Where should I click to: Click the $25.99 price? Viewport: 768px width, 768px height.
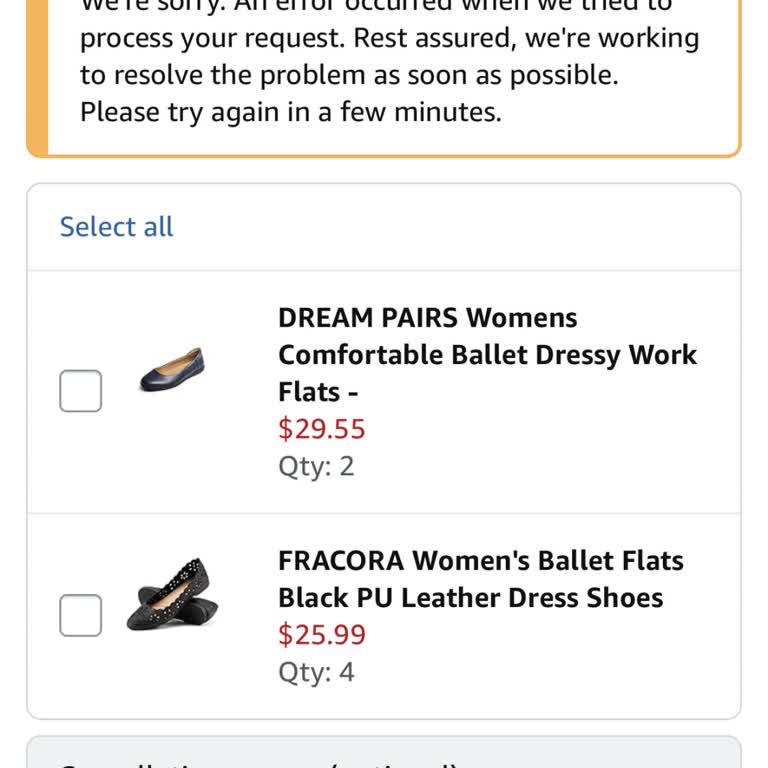(x=322, y=634)
